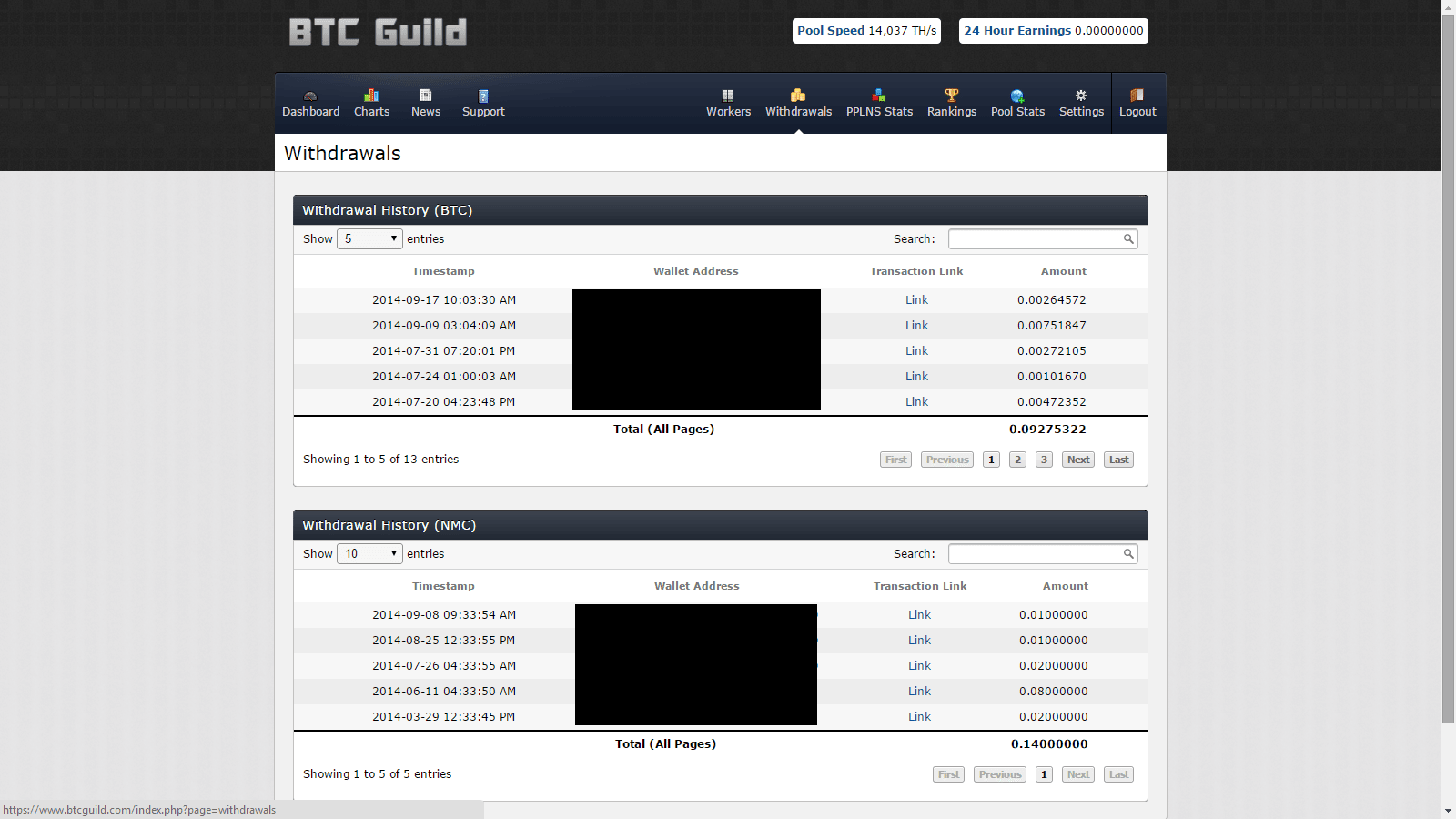Open the Charts bar graph icon
This screenshot has height=819, width=1456.
point(371,96)
